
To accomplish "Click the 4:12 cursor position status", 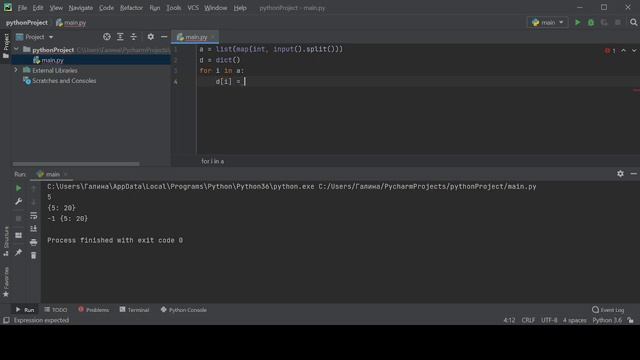I will (509, 320).
